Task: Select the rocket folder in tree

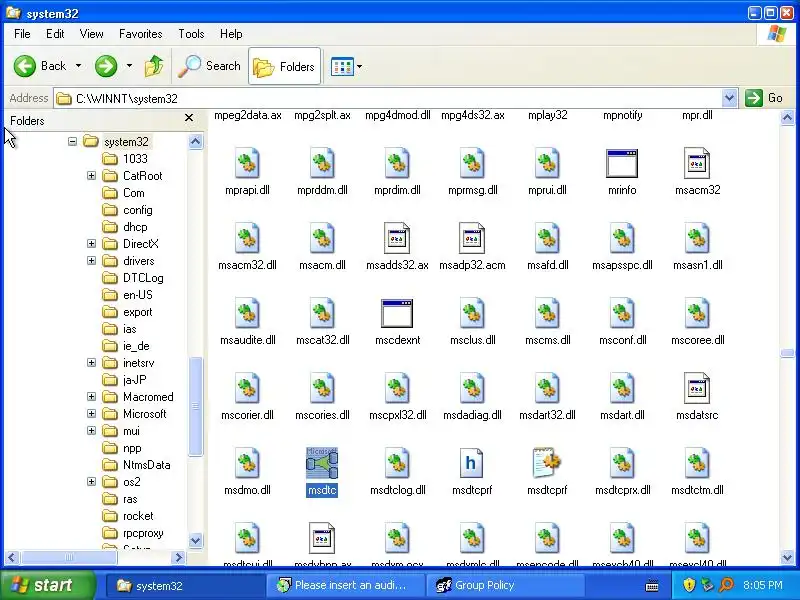Action: coord(138,516)
